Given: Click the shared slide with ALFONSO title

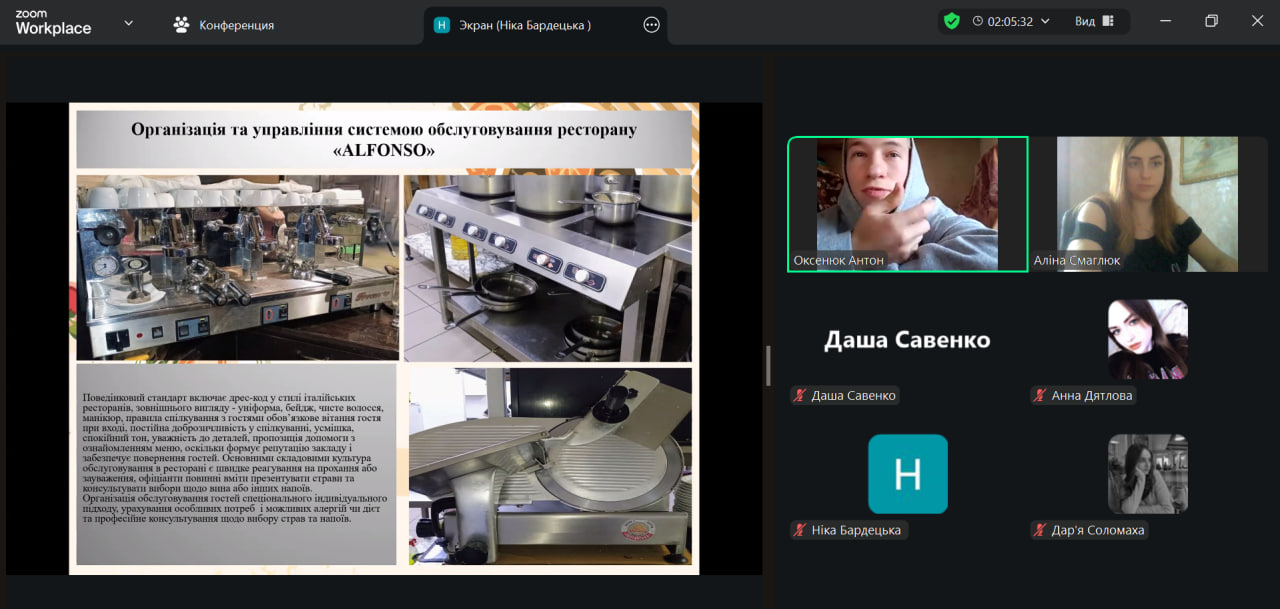Looking at the screenshot, I should (384, 338).
